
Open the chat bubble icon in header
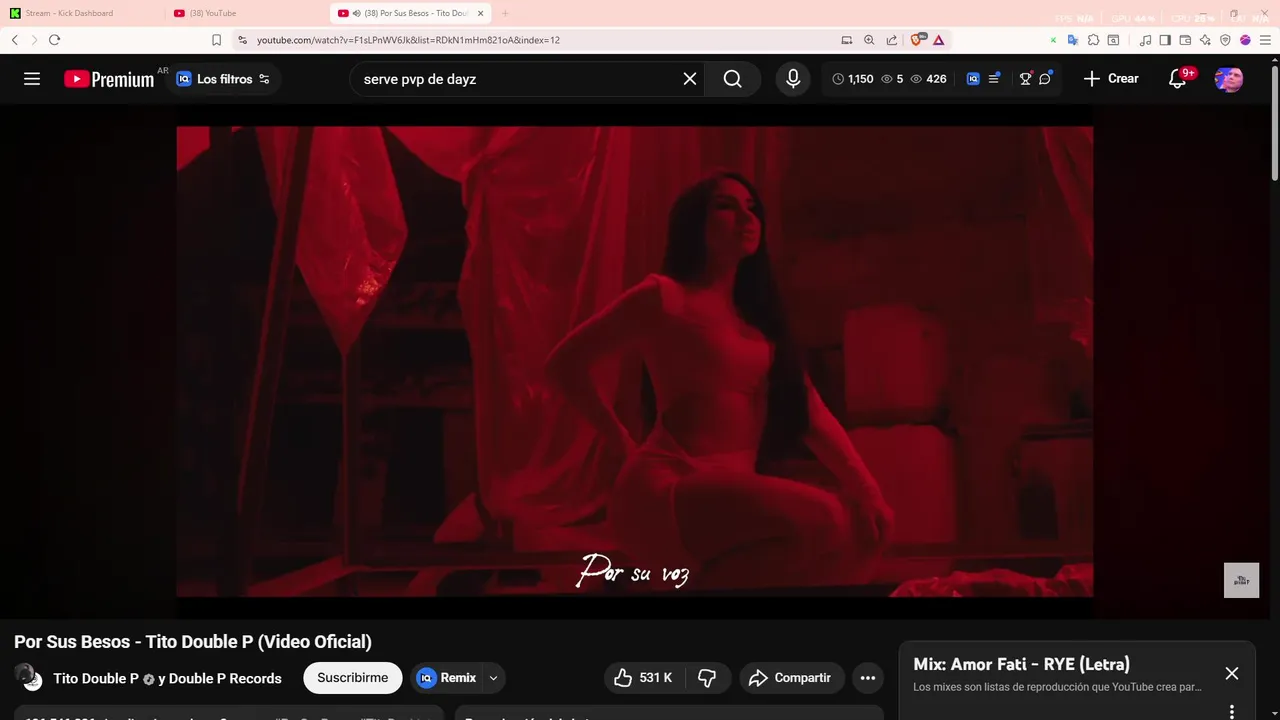point(1046,79)
